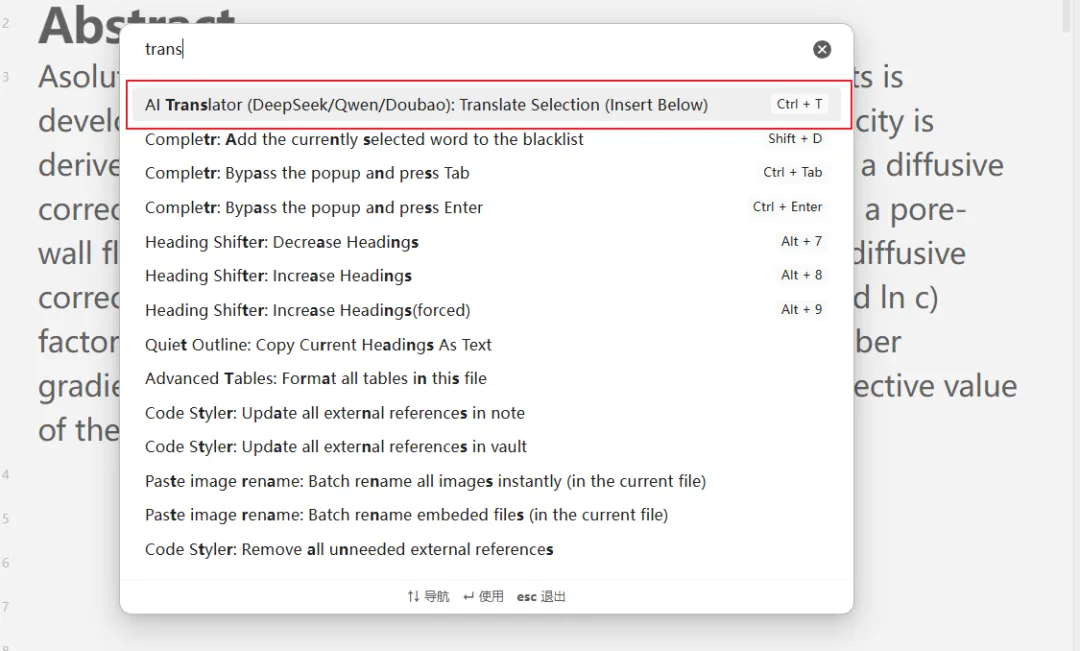The image size is (1080, 651).
Task: Run Code Styler update references in note
Action: [335, 413]
